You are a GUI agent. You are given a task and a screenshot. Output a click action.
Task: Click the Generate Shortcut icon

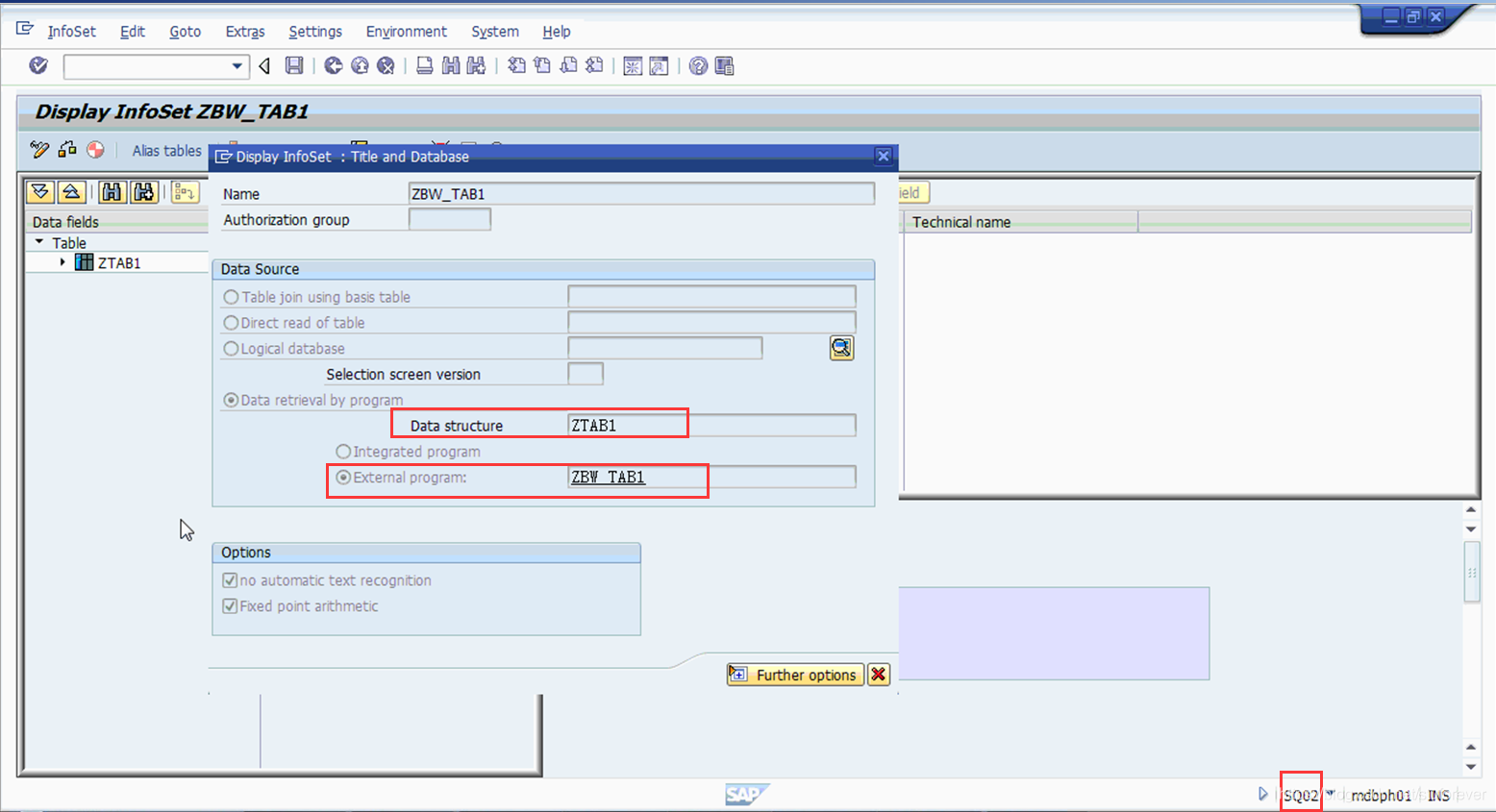(x=659, y=65)
